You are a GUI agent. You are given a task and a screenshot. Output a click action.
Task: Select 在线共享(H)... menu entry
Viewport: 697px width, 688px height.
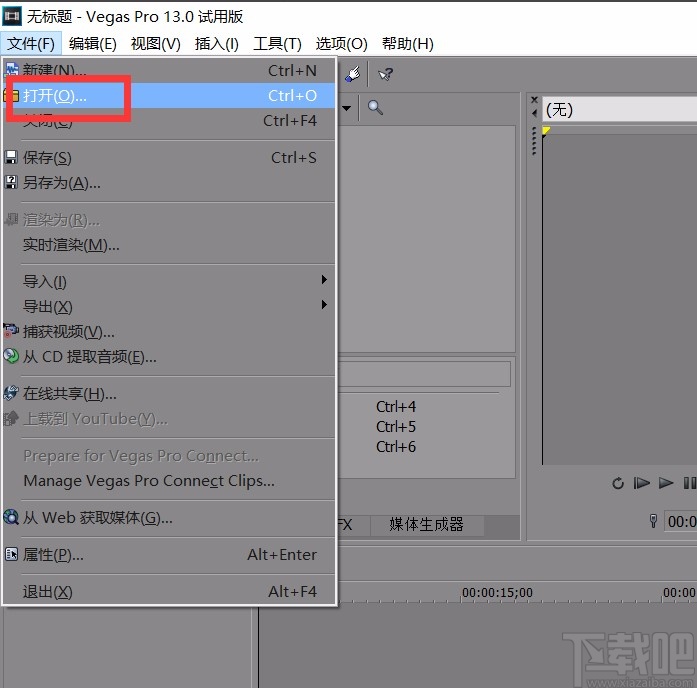169,393
